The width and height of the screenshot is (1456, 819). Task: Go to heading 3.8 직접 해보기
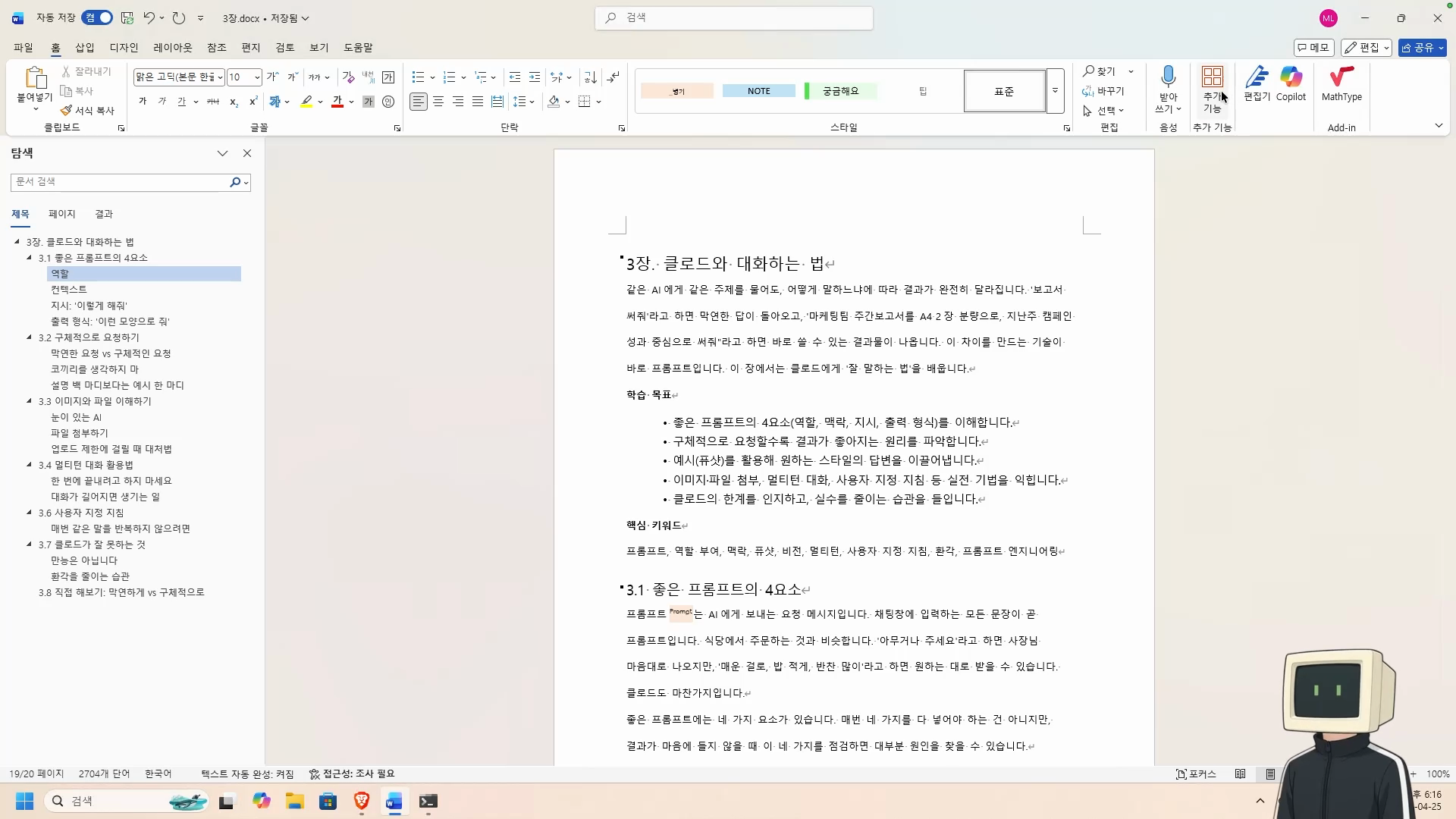point(121,593)
